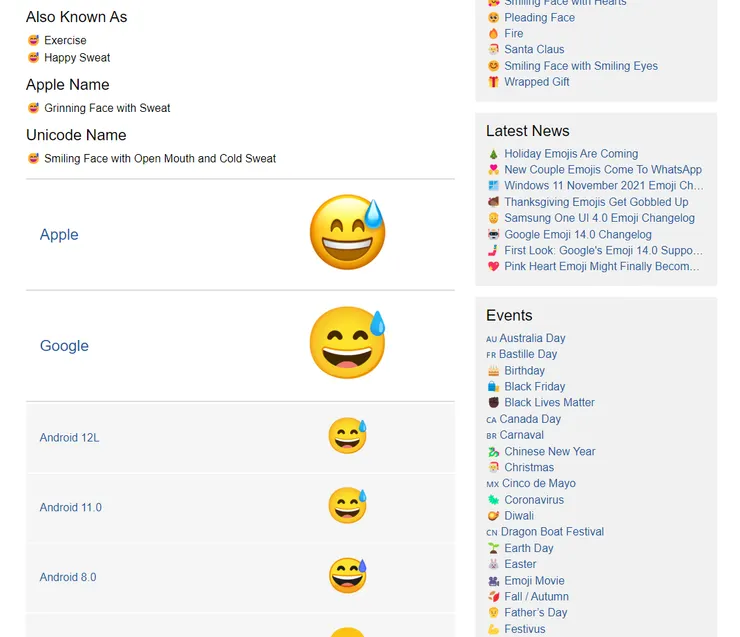
Task: Click the Android 12L emoji image
Action: tap(347, 436)
